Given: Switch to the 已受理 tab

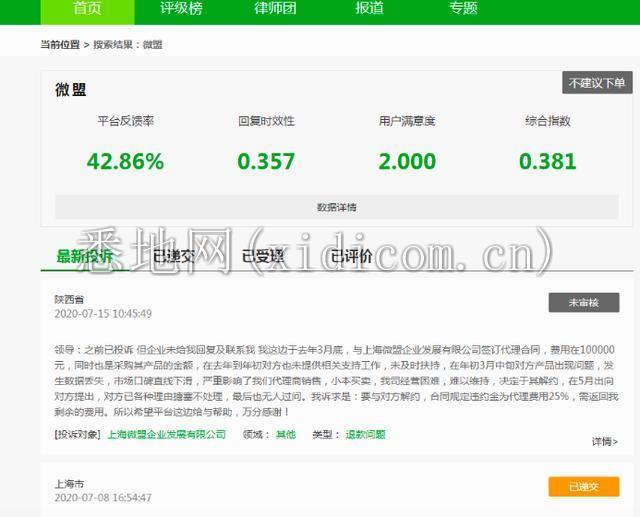Looking at the screenshot, I should tap(263, 256).
